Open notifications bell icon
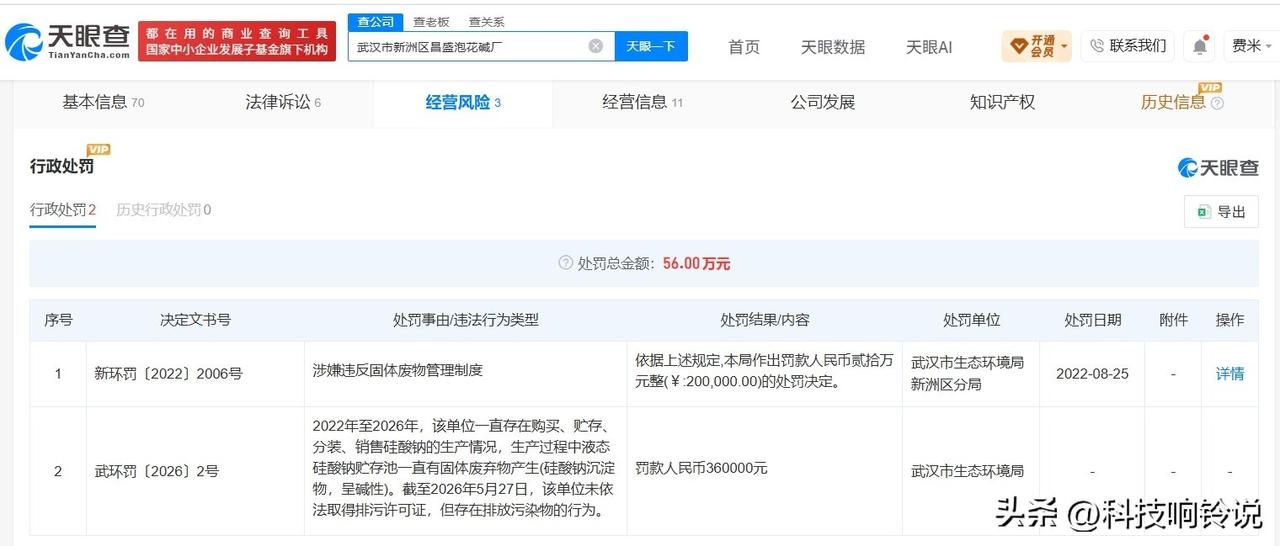This screenshot has height=546, width=1280. pyautogui.click(x=1199, y=46)
